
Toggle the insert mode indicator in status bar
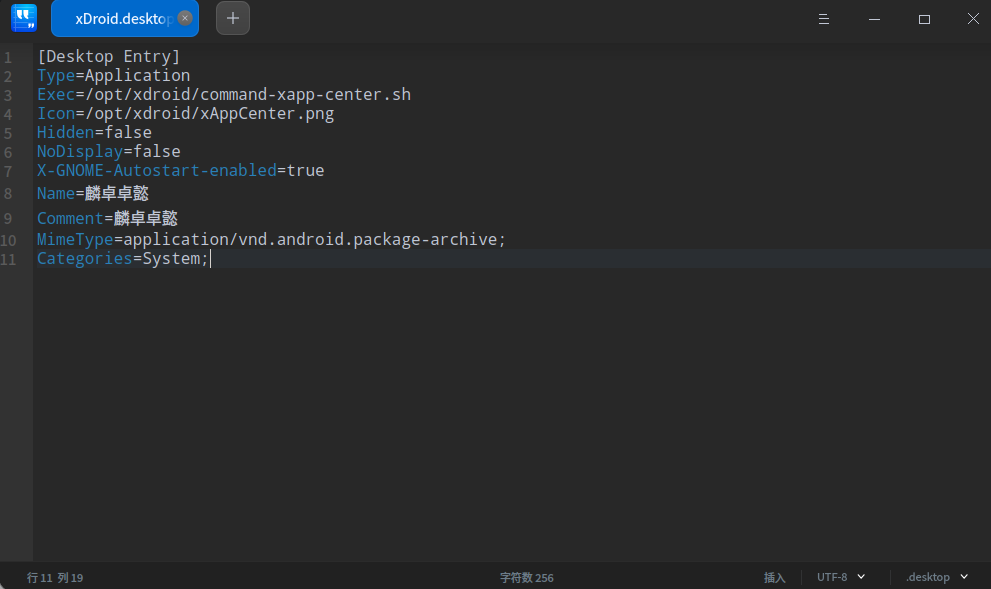775,577
